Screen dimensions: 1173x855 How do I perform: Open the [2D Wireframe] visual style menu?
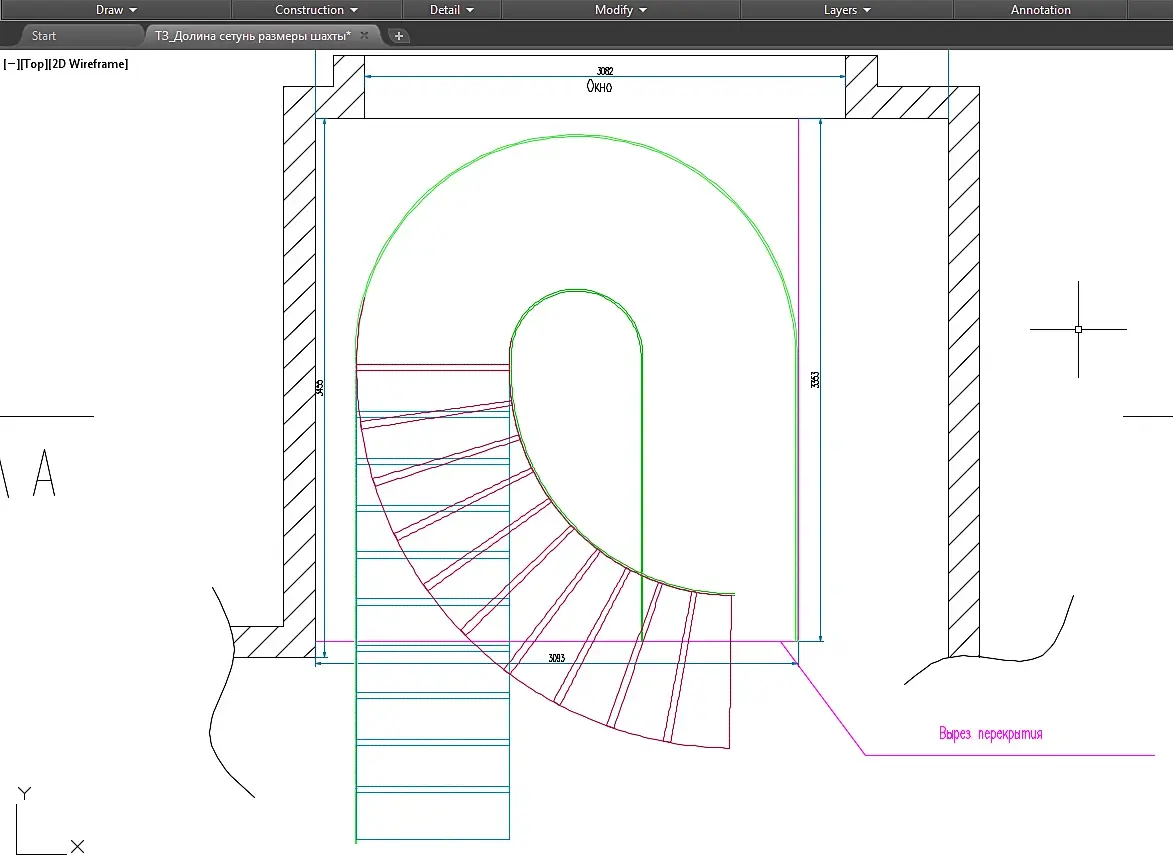tap(88, 64)
